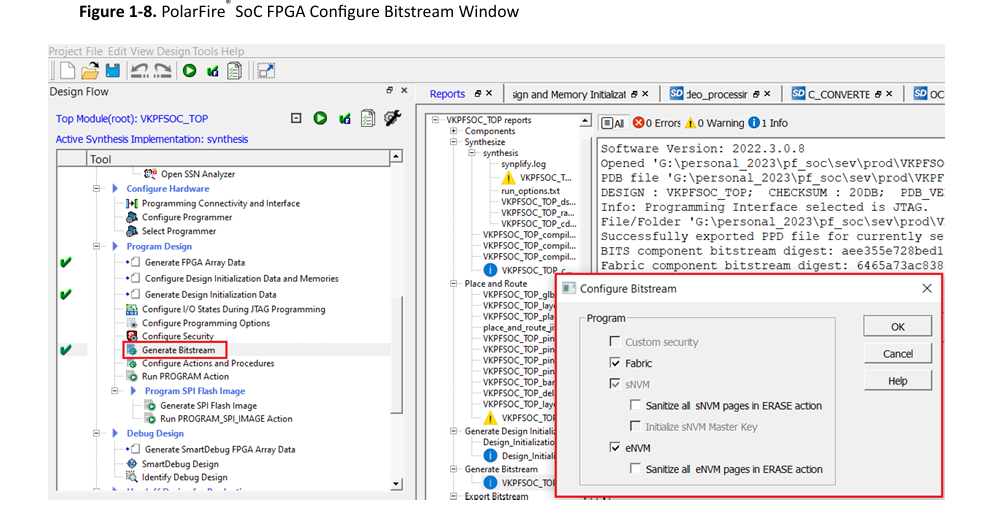The width and height of the screenshot is (996, 519).
Task: Click the Undo arrow in the toolbar
Action: 139,71
